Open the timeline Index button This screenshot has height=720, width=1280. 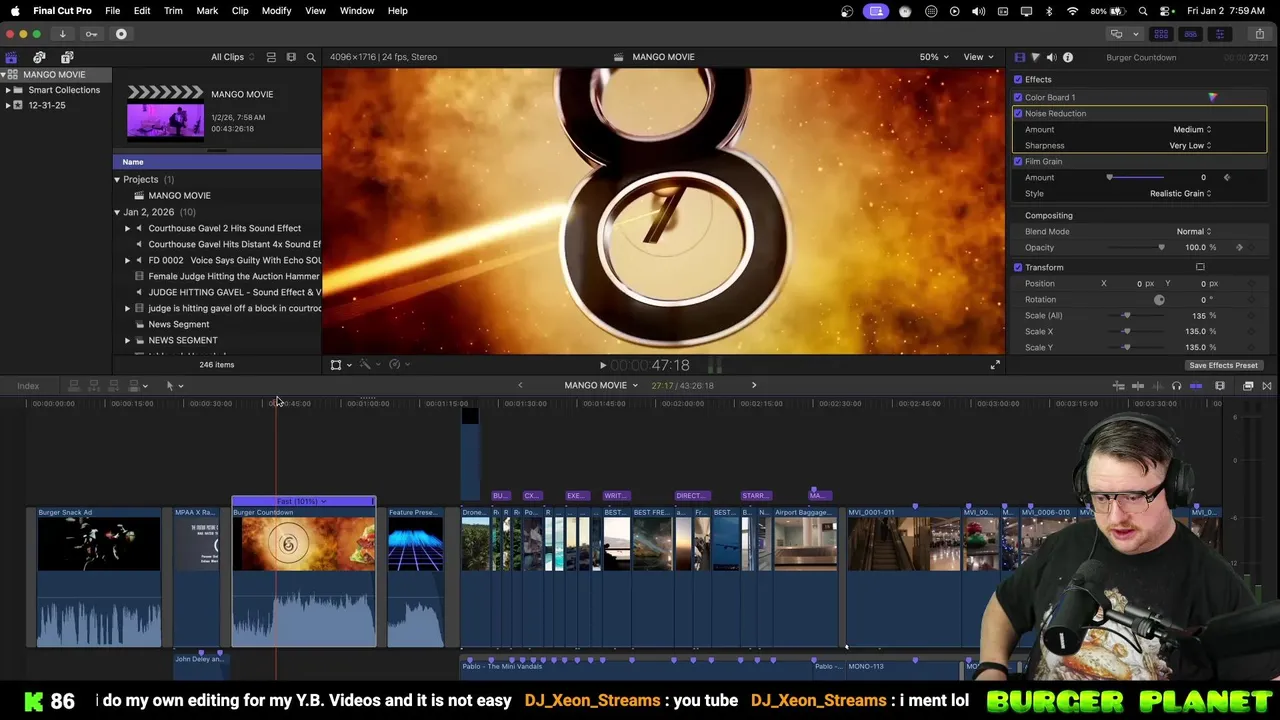tap(28, 386)
